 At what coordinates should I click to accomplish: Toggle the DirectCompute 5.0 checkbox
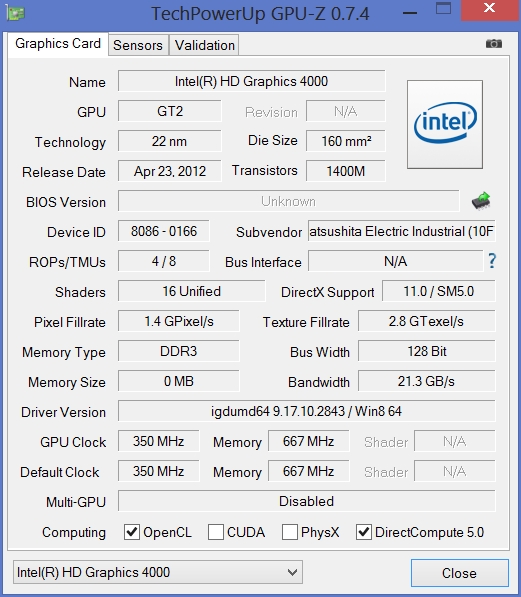point(364,532)
